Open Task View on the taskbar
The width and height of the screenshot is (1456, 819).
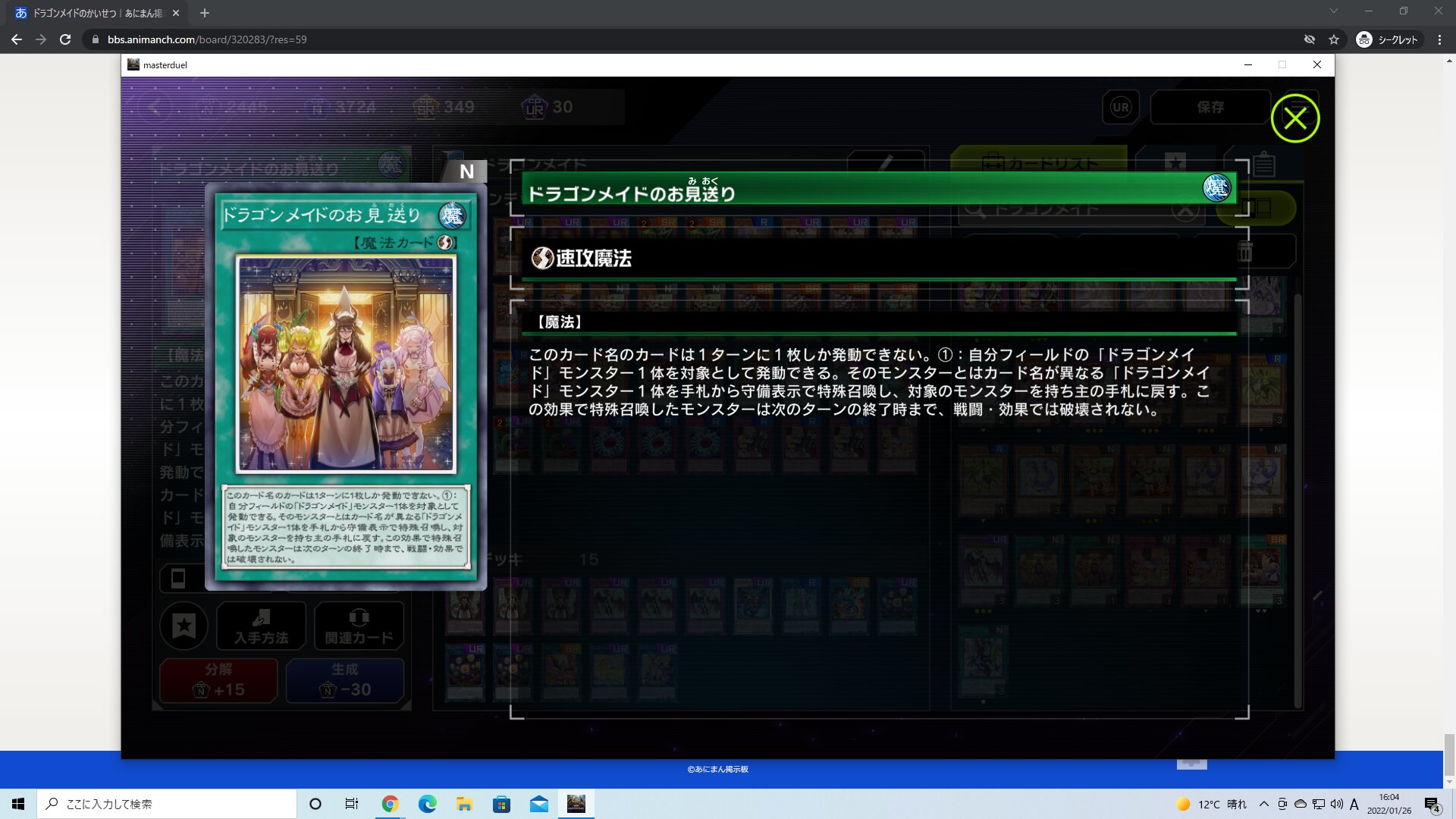pos(351,804)
